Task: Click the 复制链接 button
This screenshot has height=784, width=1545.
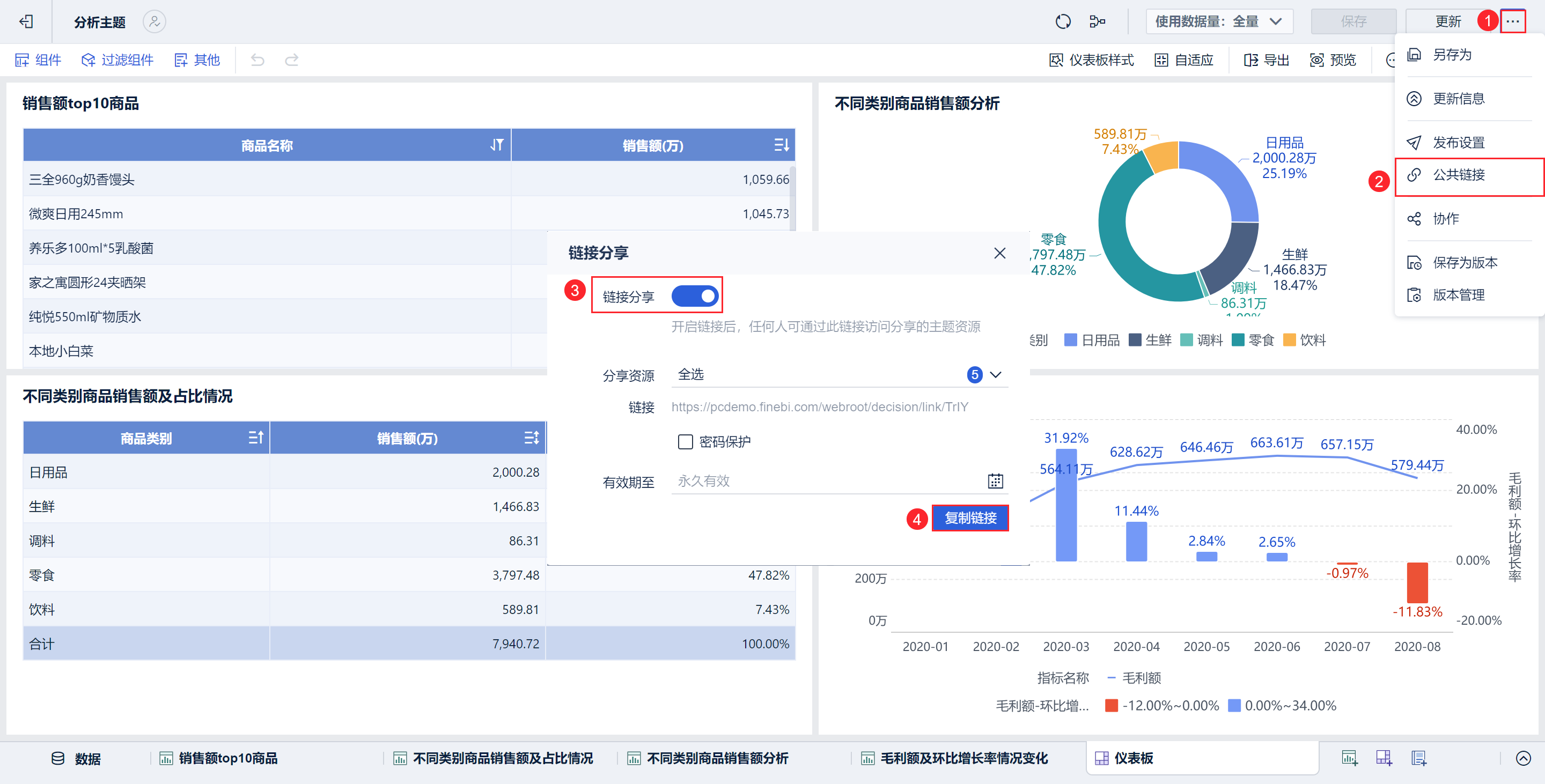Action: pos(970,518)
